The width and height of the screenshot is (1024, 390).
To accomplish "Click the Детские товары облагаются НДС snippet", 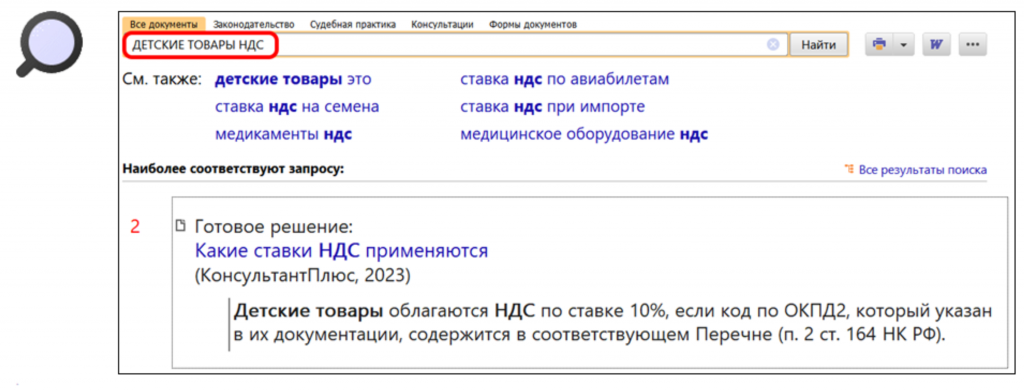I will (614, 324).
